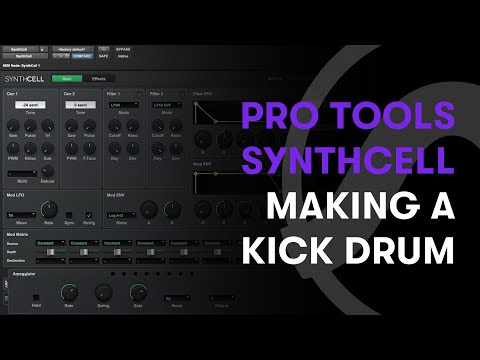The height and width of the screenshot is (360, 480).
Task: Click the Osc 1 PWM knob
Action: click(13, 148)
